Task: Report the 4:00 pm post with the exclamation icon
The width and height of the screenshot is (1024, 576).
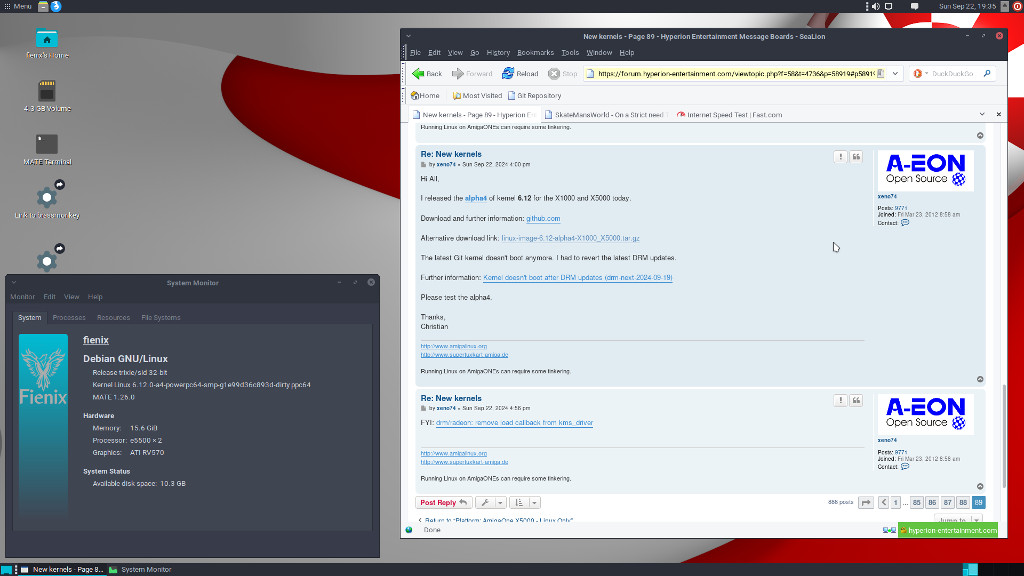Action: 840,157
